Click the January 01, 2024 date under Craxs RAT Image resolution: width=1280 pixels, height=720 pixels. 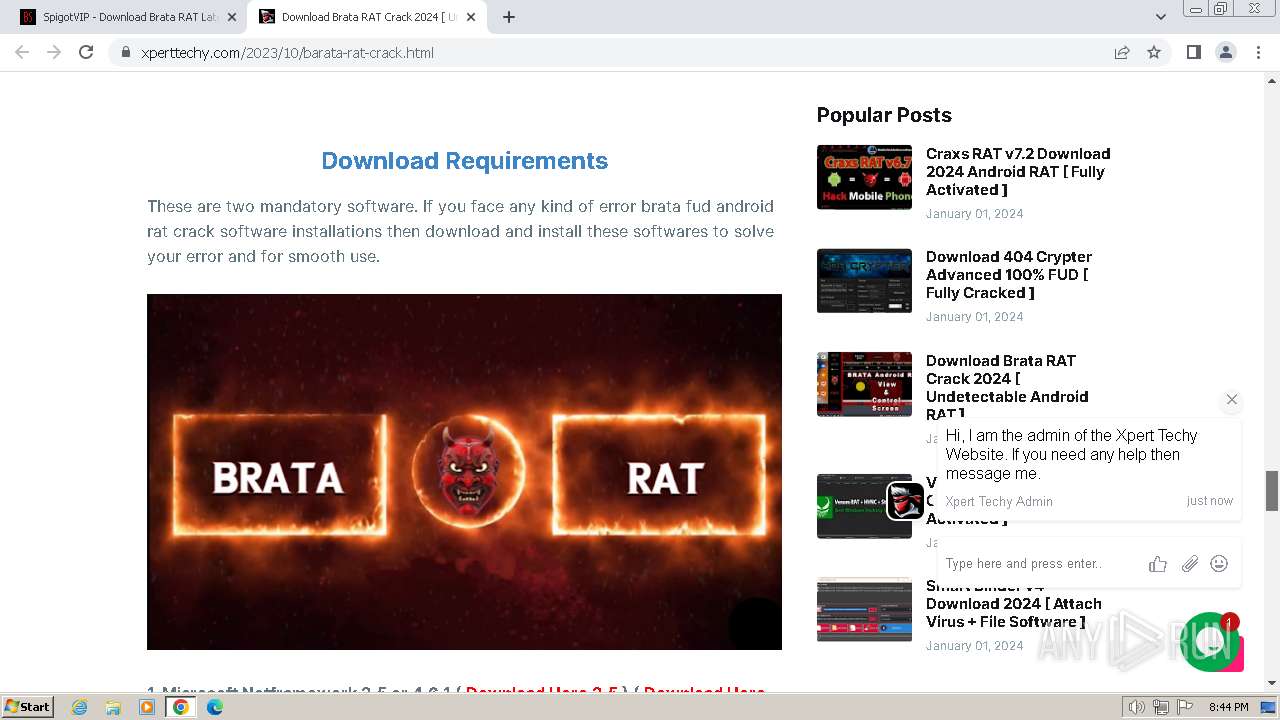tap(974, 214)
